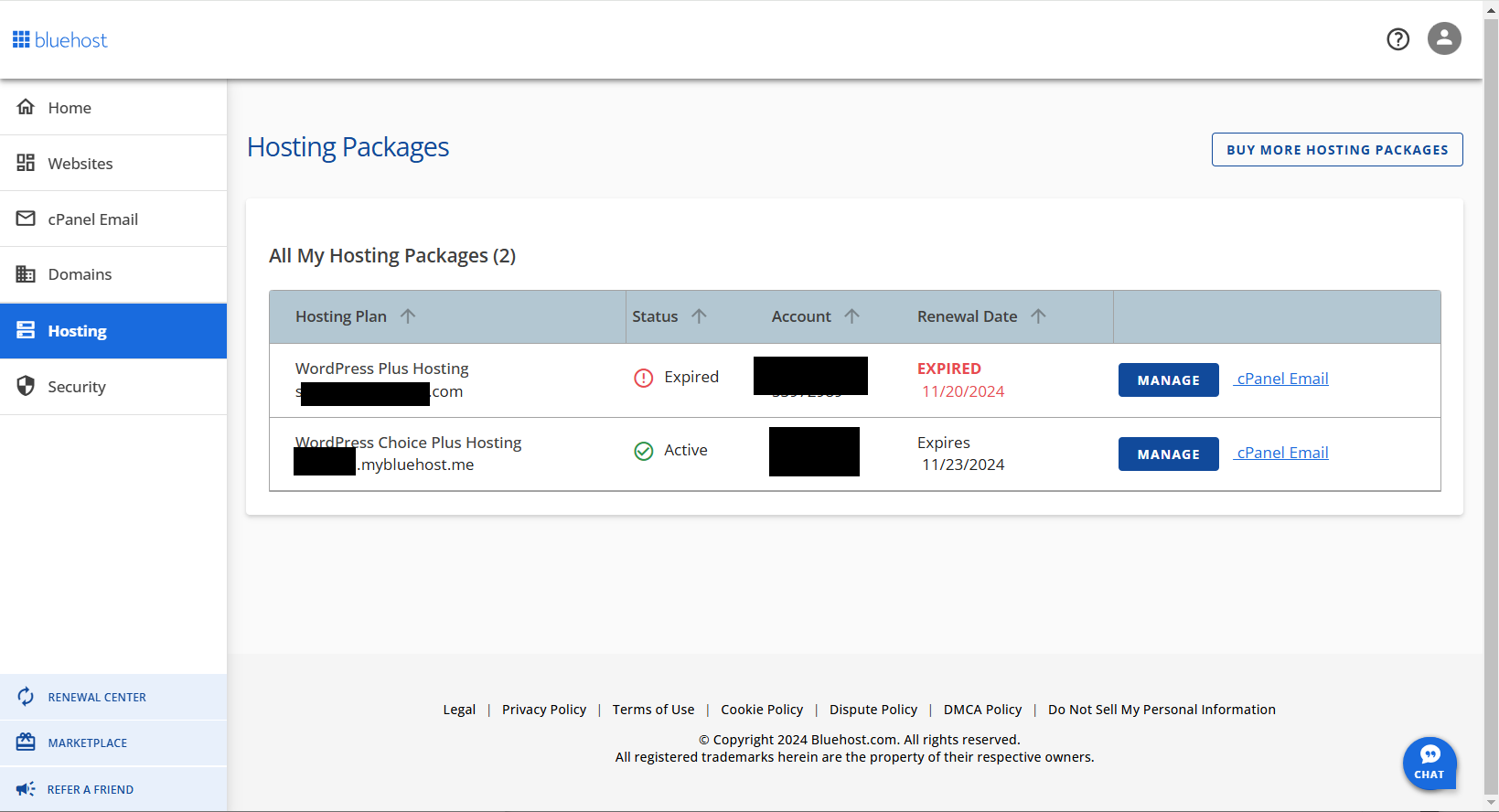1499x812 pixels.
Task: Click the Marketplace icon
Action: tap(26, 743)
